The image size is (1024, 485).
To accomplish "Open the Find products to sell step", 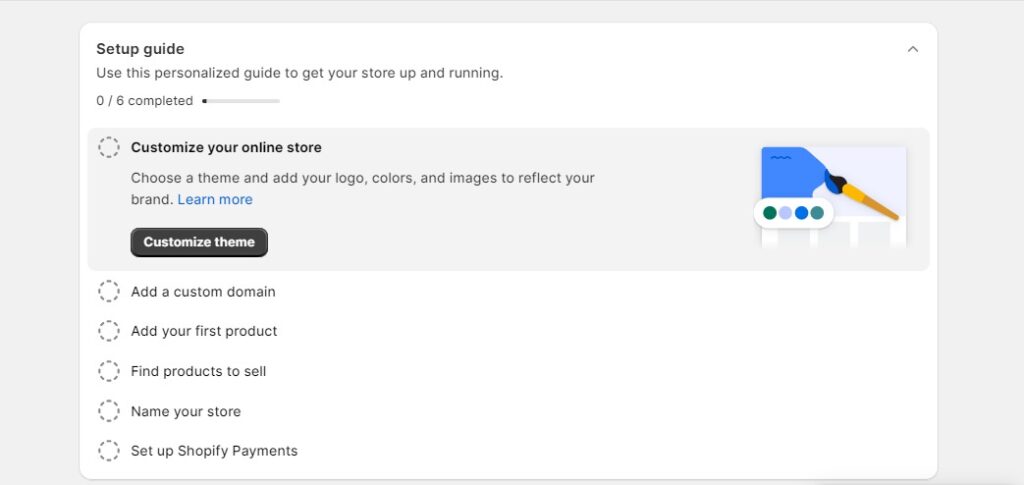I will [x=199, y=371].
